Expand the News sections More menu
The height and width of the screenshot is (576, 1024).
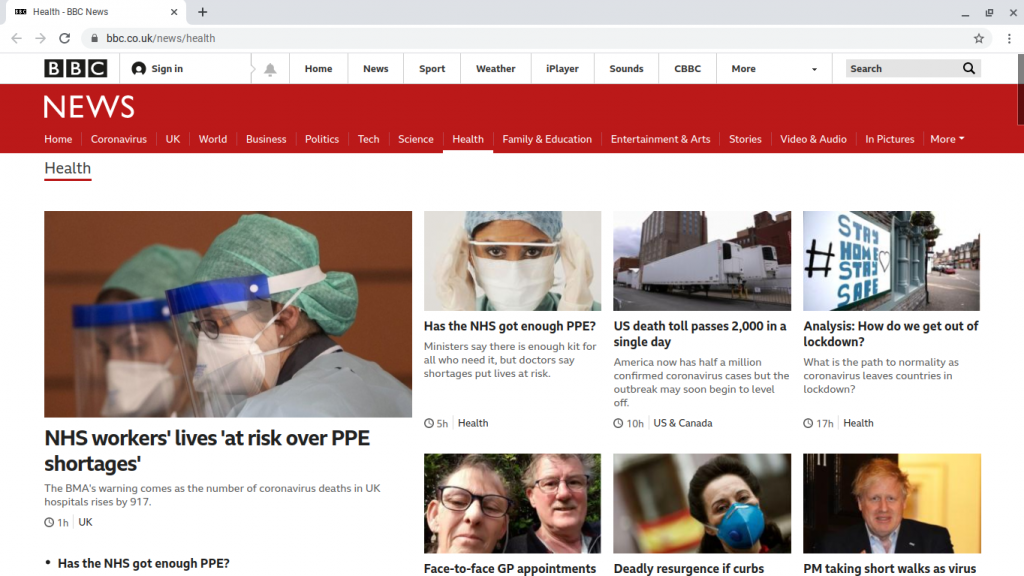click(947, 139)
